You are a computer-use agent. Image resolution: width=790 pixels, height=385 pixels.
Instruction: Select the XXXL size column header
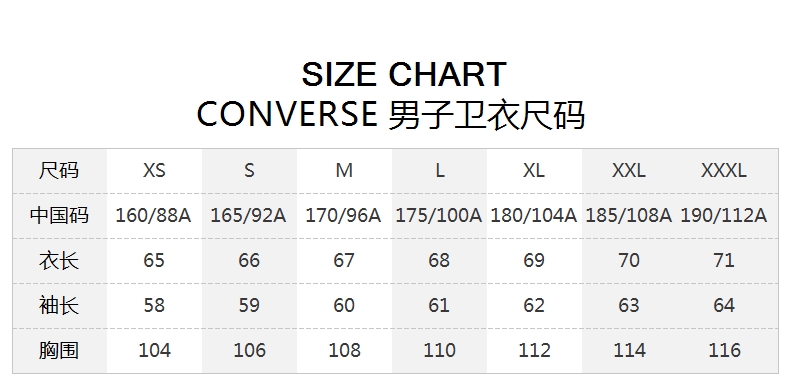click(x=723, y=170)
